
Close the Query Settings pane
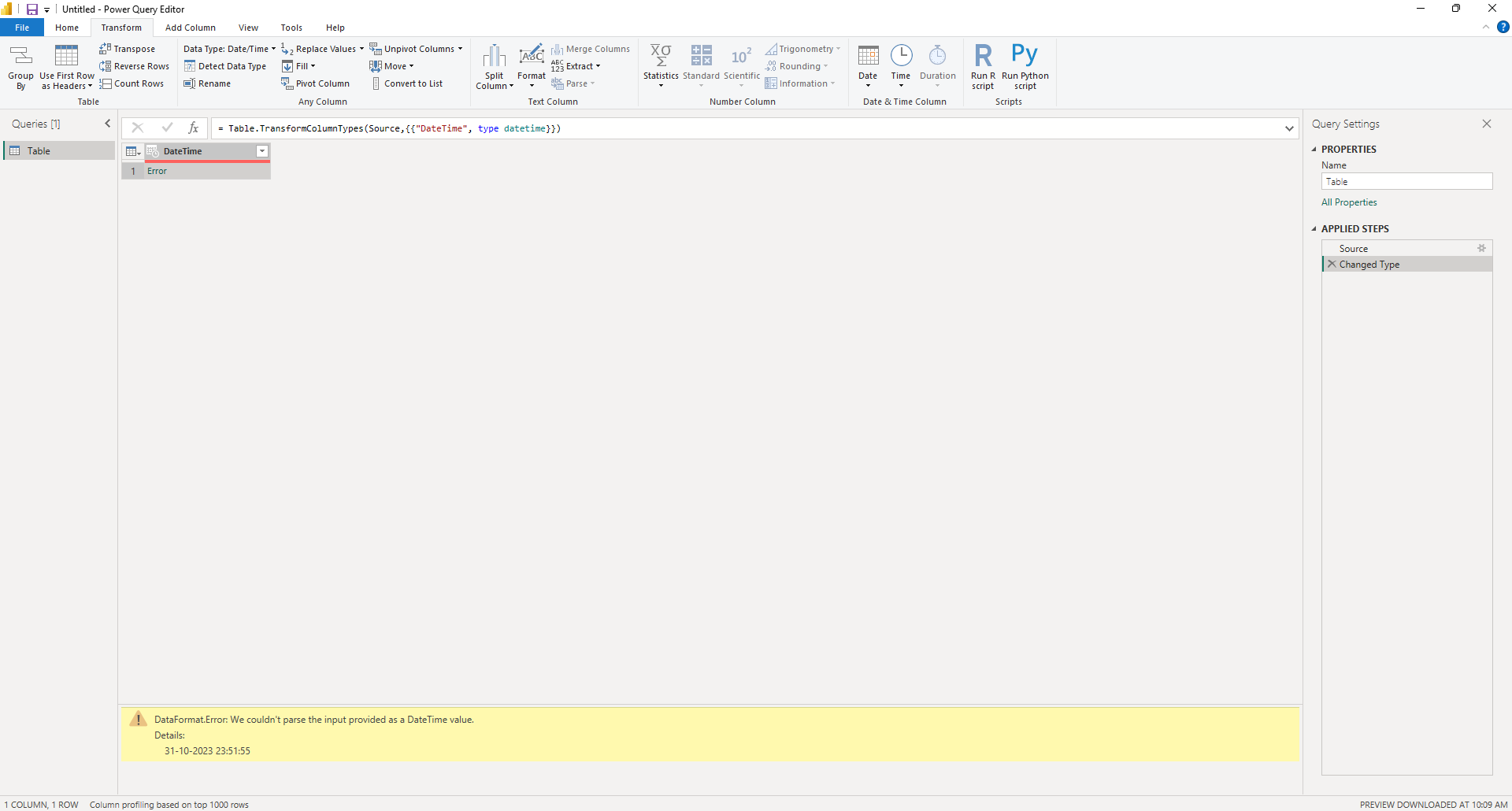[1487, 124]
